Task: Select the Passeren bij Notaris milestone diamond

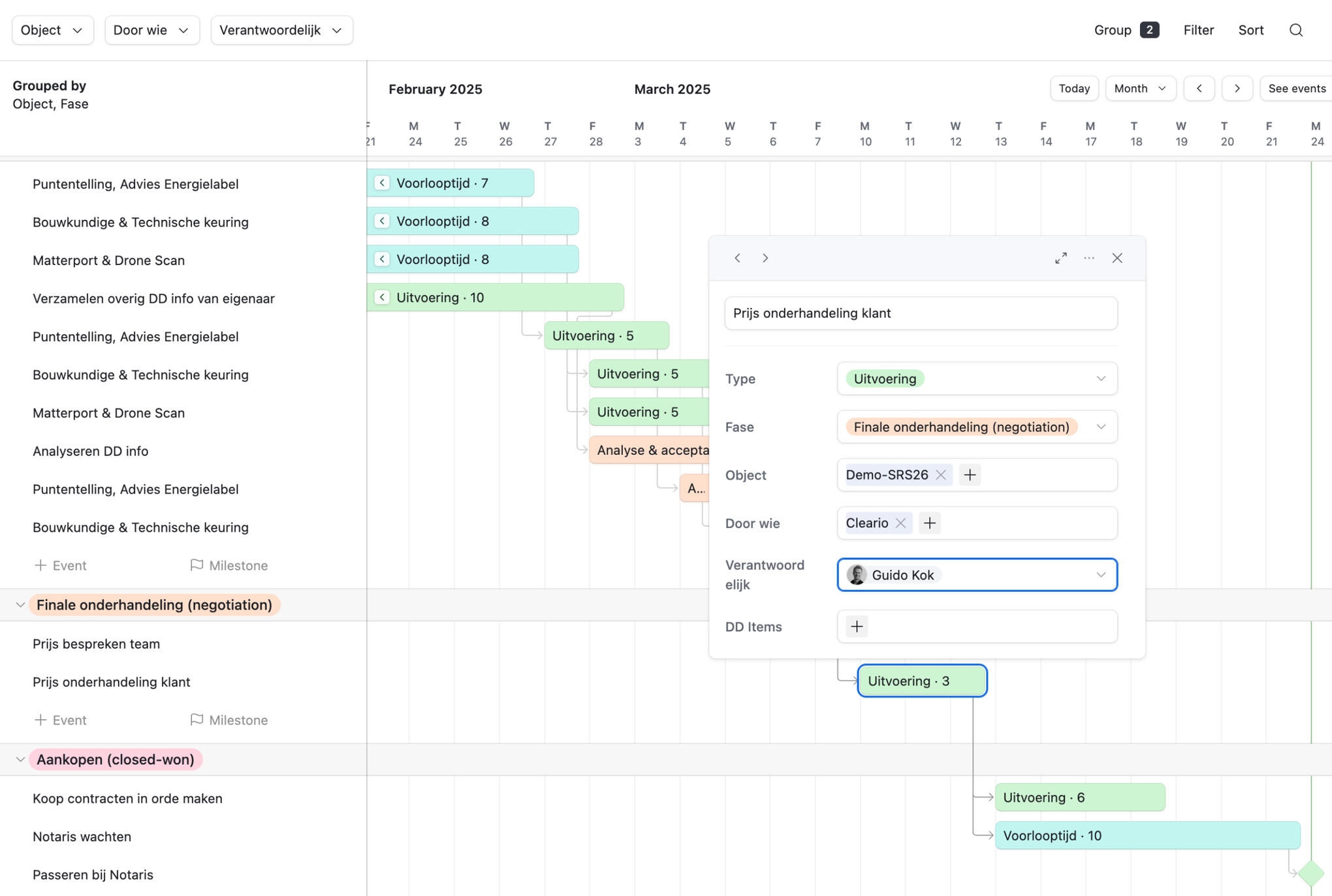Action: pos(1310,873)
